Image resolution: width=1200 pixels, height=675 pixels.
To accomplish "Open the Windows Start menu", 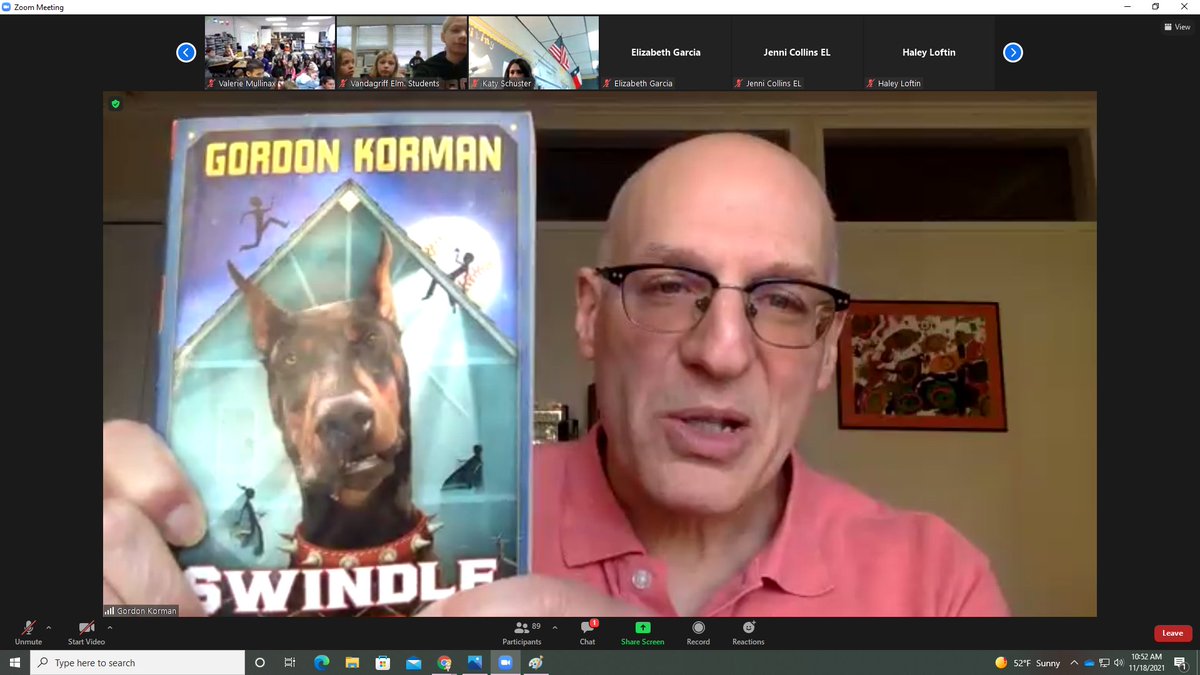I will coord(15,663).
